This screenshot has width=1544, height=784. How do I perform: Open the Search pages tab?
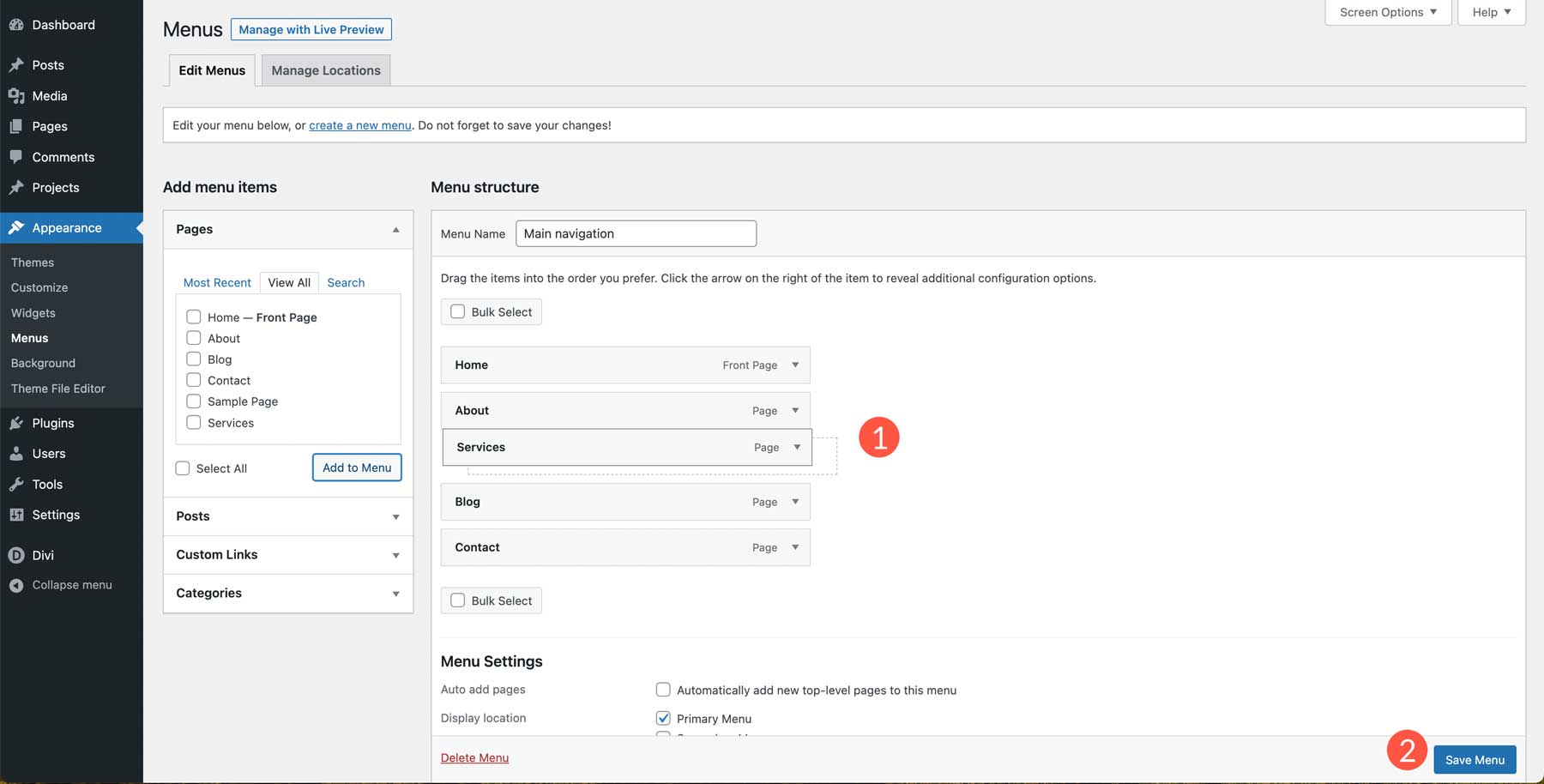pyautogui.click(x=346, y=283)
